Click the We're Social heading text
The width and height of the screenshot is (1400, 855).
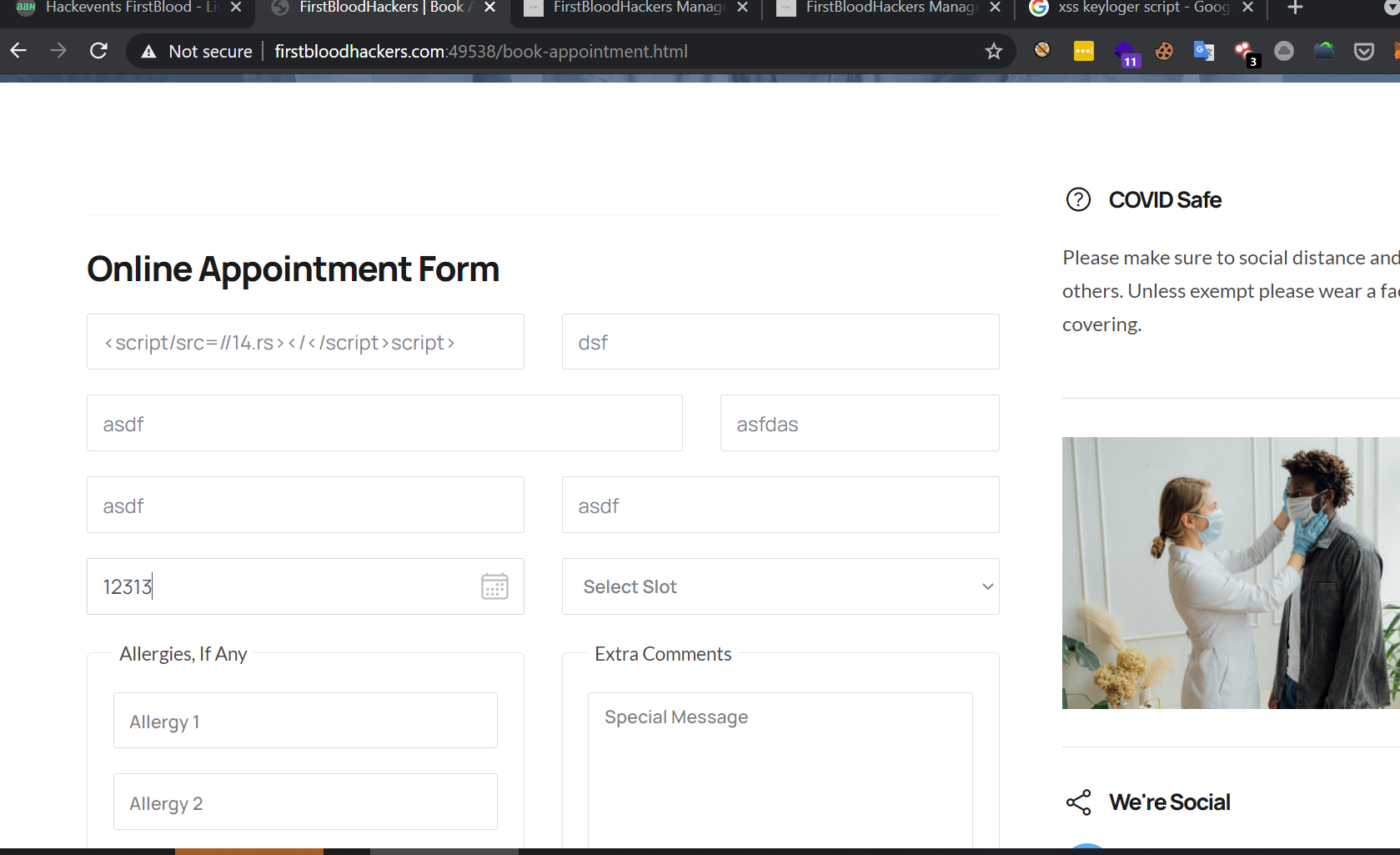coord(1169,802)
